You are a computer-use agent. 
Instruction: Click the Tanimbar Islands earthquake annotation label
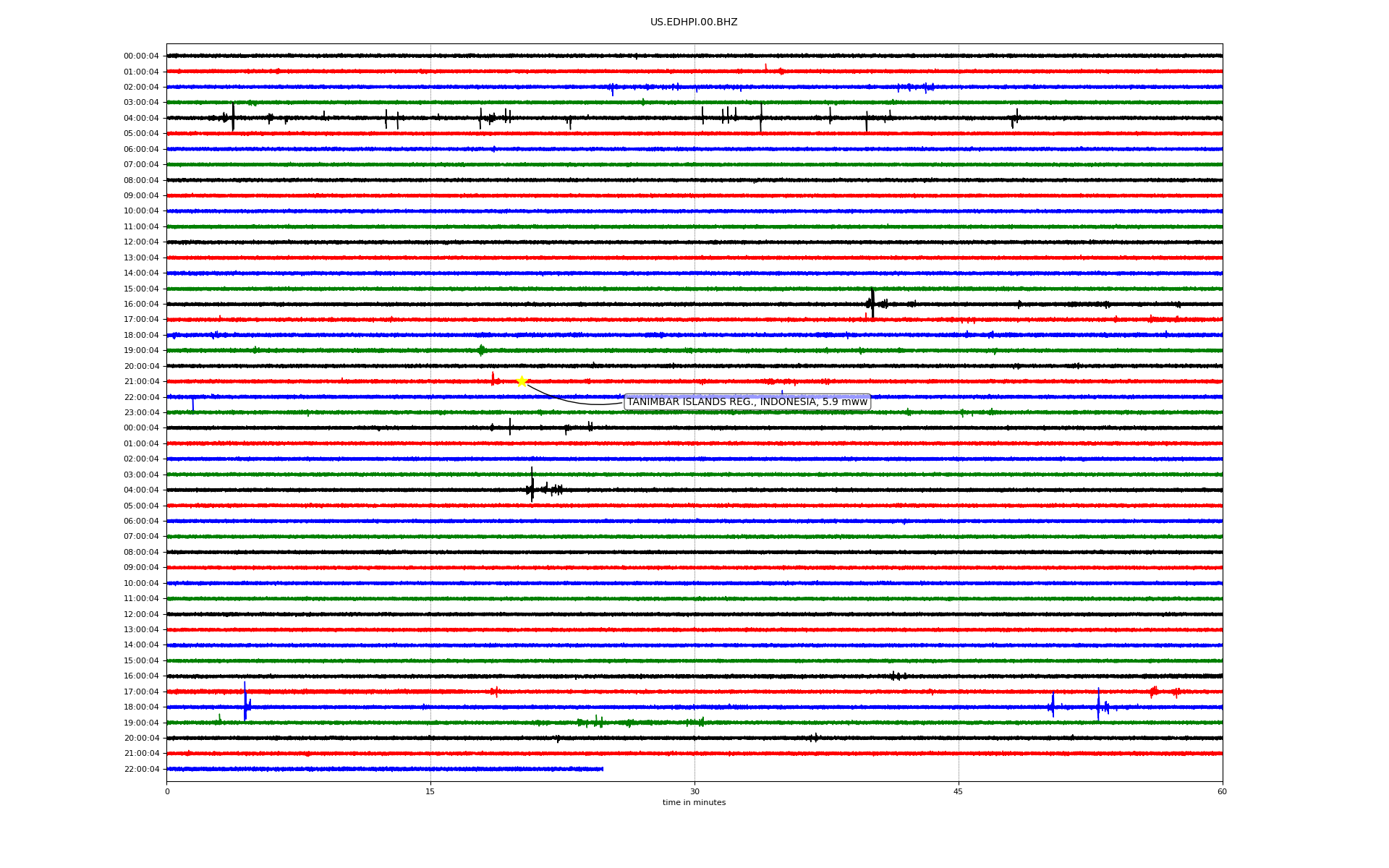(x=747, y=402)
